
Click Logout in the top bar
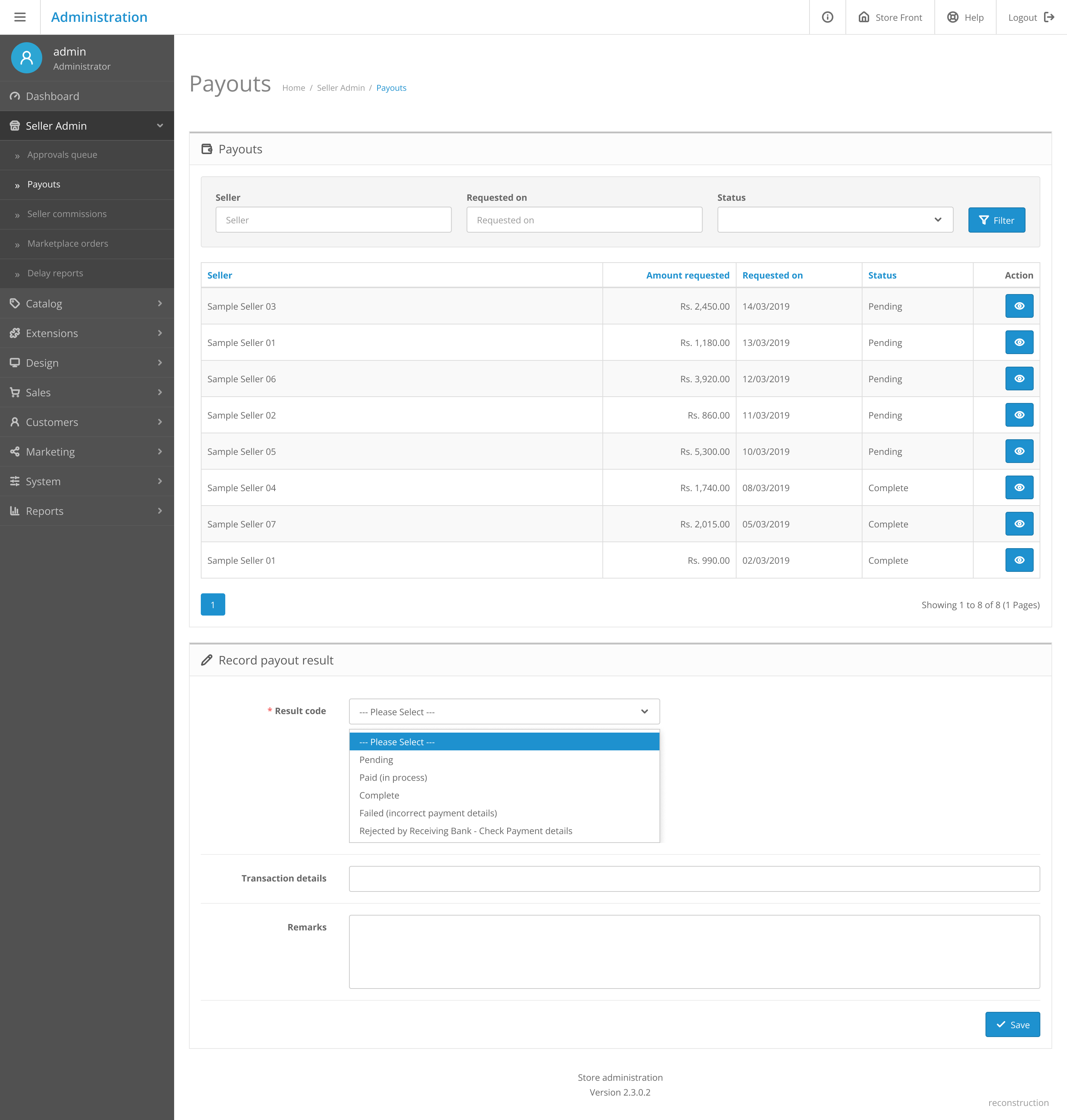click(1031, 17)
